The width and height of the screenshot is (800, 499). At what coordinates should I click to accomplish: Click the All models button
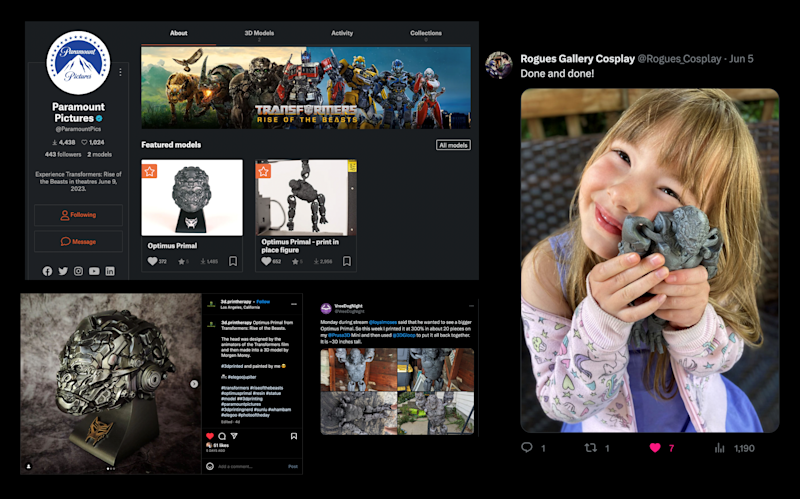coord(453,145)
